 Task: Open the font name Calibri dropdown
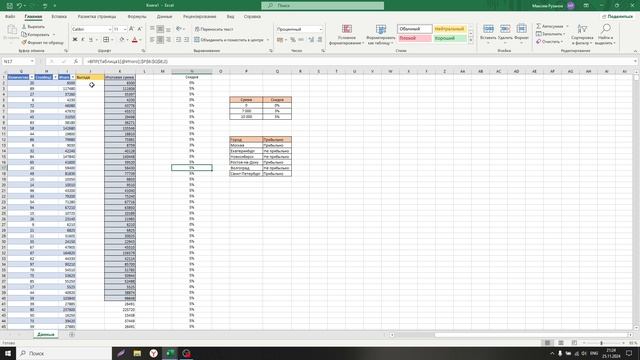[109, 29]
